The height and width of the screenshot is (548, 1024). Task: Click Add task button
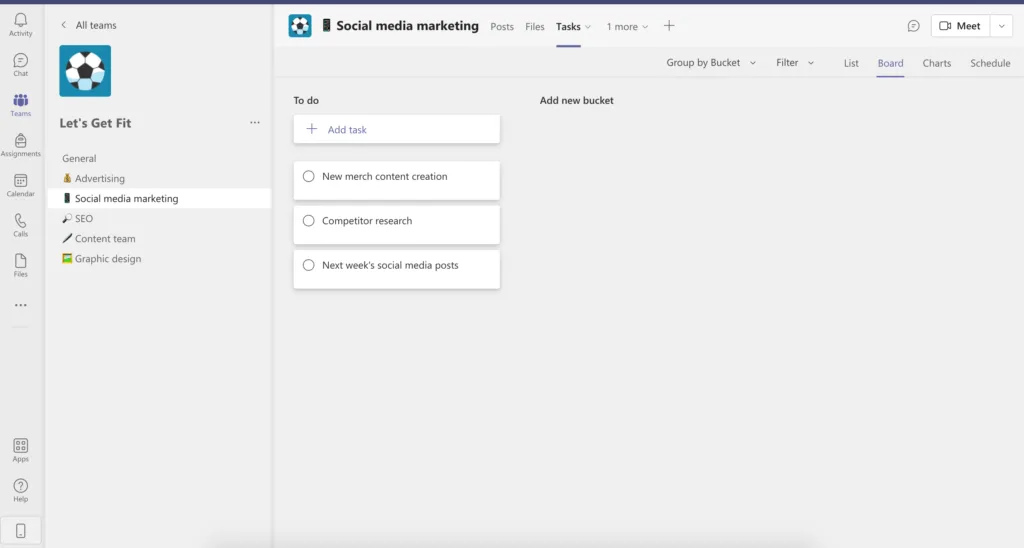(396, 129)
